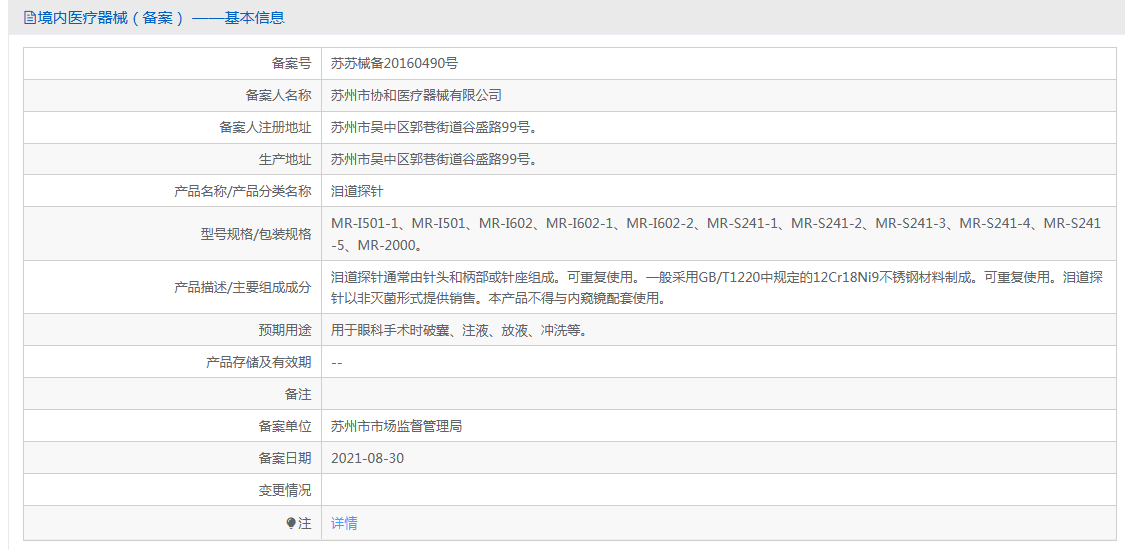Click the 变更情况 label
The width and height of the screenshot is (1125, 550).
(x=285, y=490)
